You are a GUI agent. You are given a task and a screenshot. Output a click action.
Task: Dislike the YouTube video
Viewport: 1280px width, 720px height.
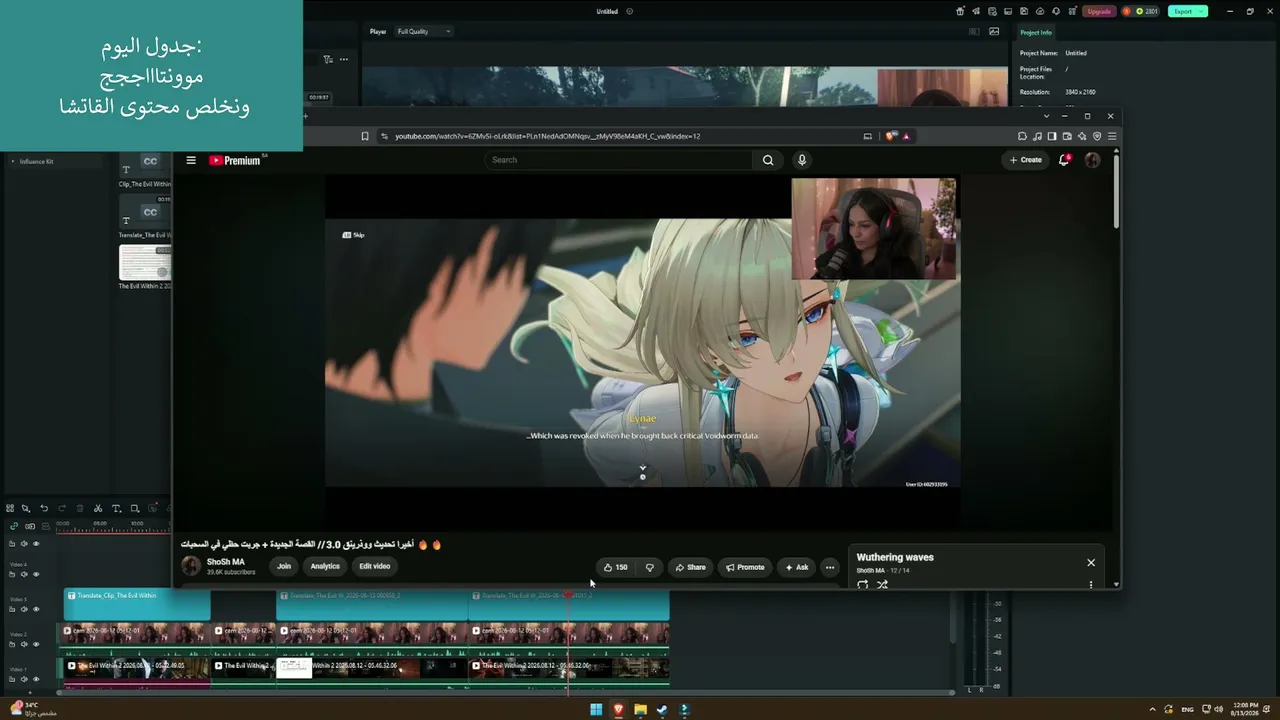(x=649, y=567)
